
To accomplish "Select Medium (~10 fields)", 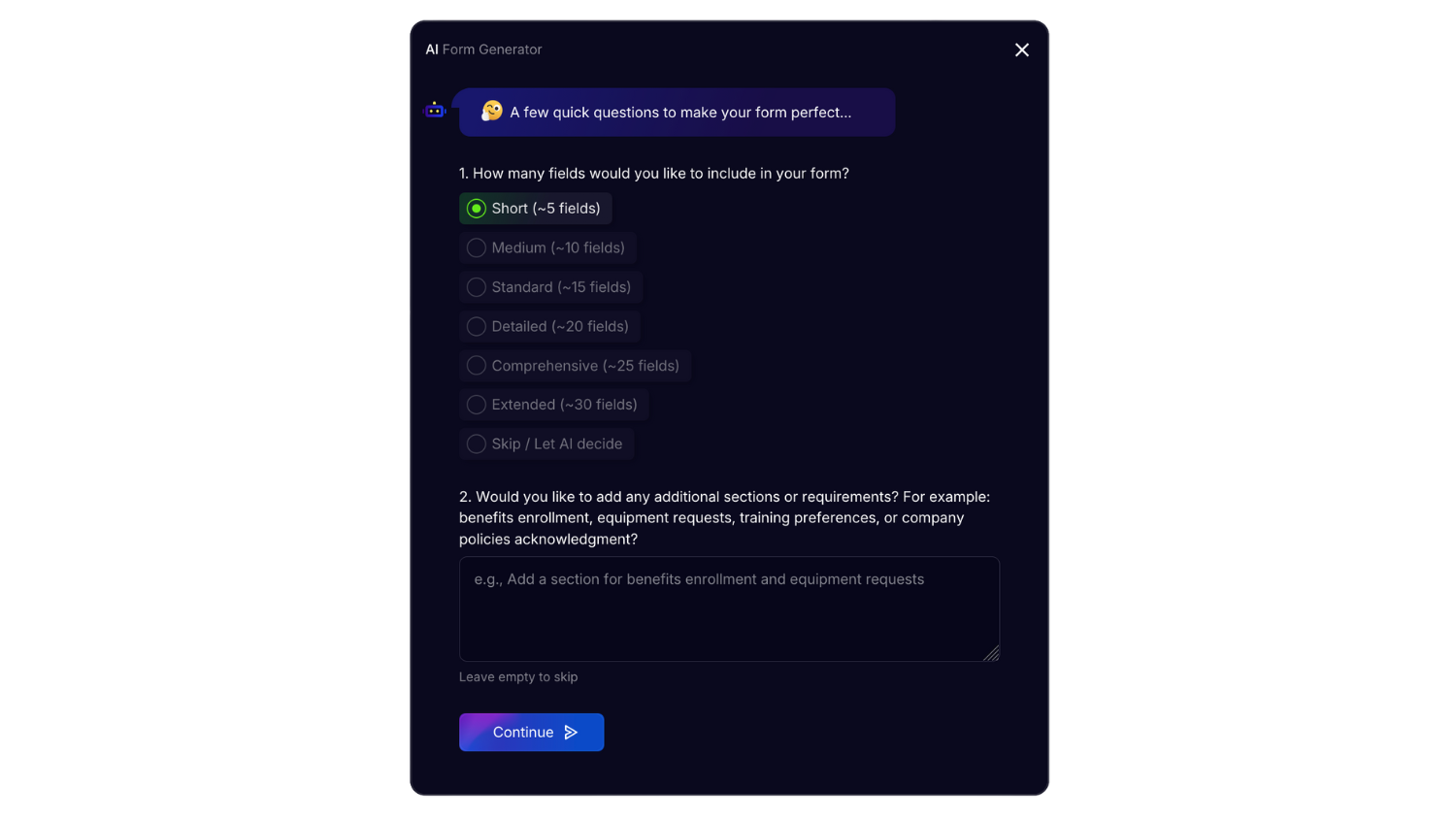I will pyautogui.click(x=546, y=247).
